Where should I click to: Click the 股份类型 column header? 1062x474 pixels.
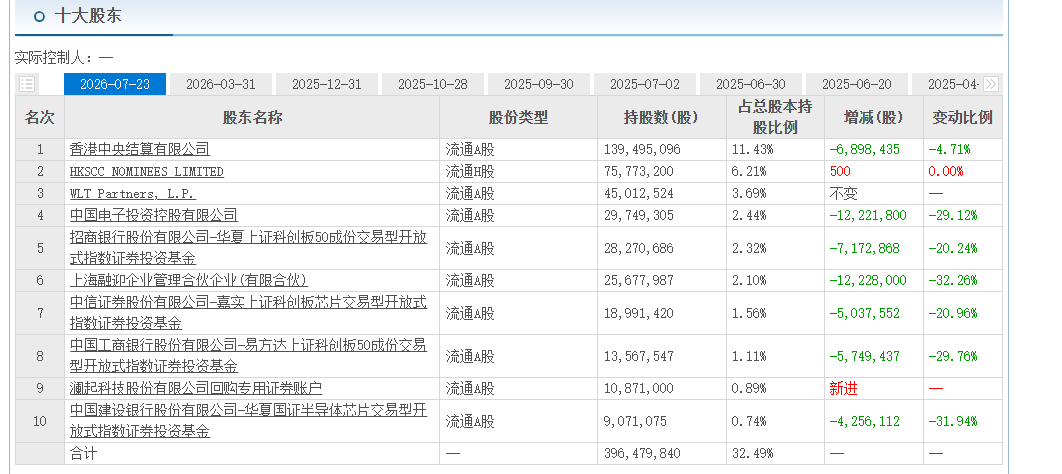[x=518, y=117]
